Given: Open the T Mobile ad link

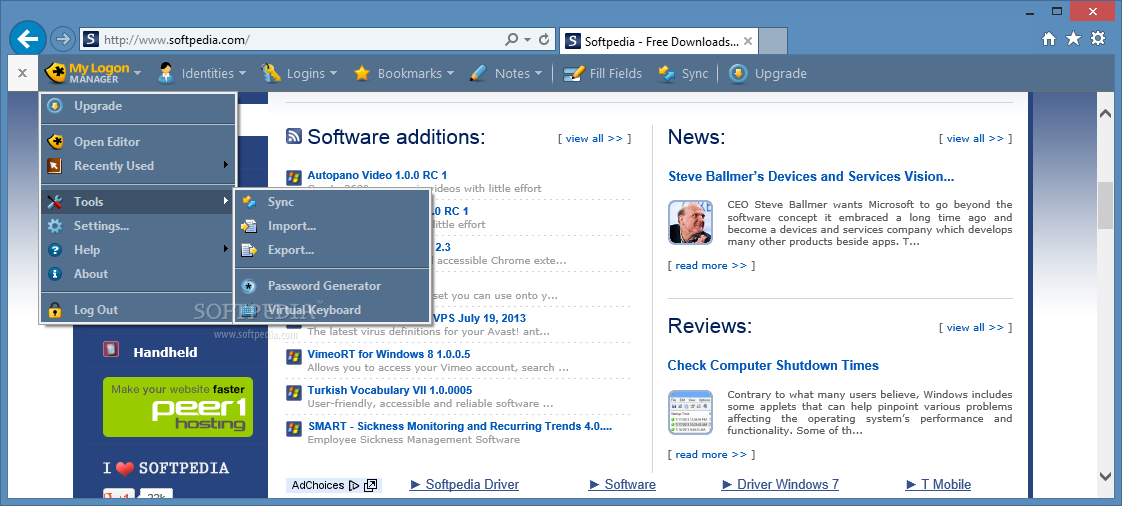Looking at the screenshot, I should point(938,485).
